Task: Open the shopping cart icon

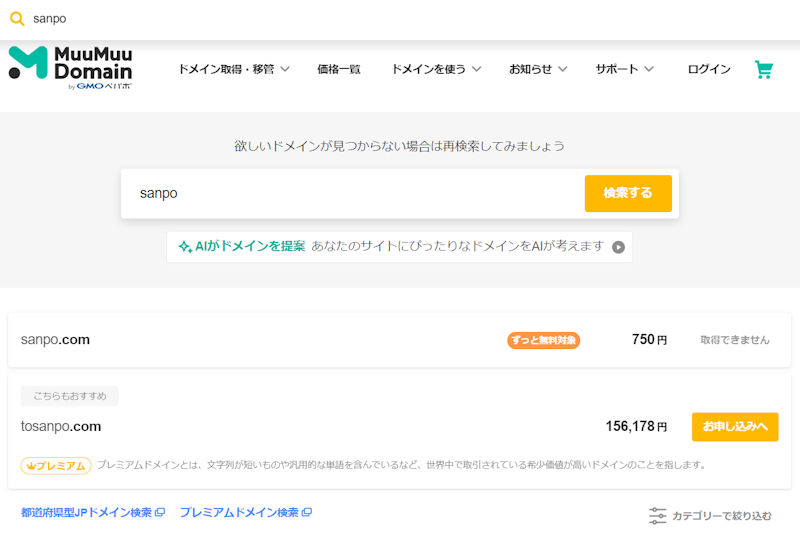Action: [764, 70]
